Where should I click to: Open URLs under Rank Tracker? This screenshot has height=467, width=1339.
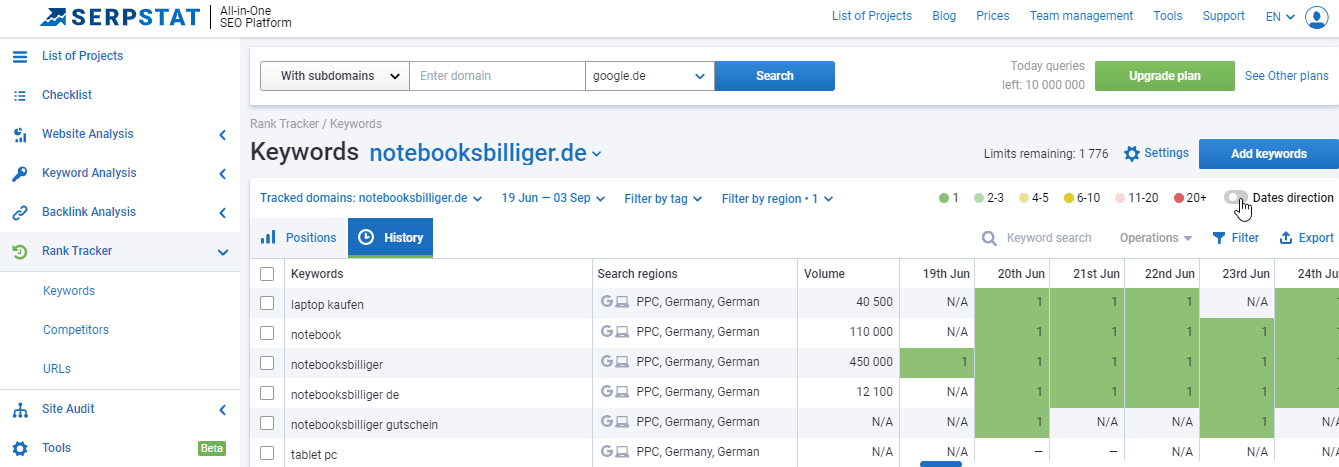tap(57, 369)
